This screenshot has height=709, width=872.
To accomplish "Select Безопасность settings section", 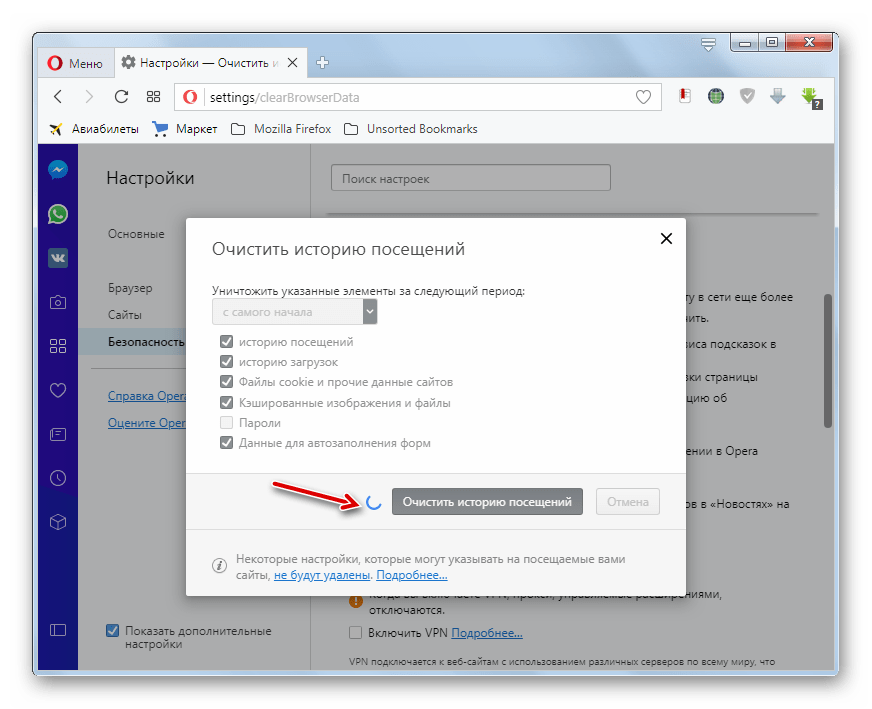I will coord(146,342).
